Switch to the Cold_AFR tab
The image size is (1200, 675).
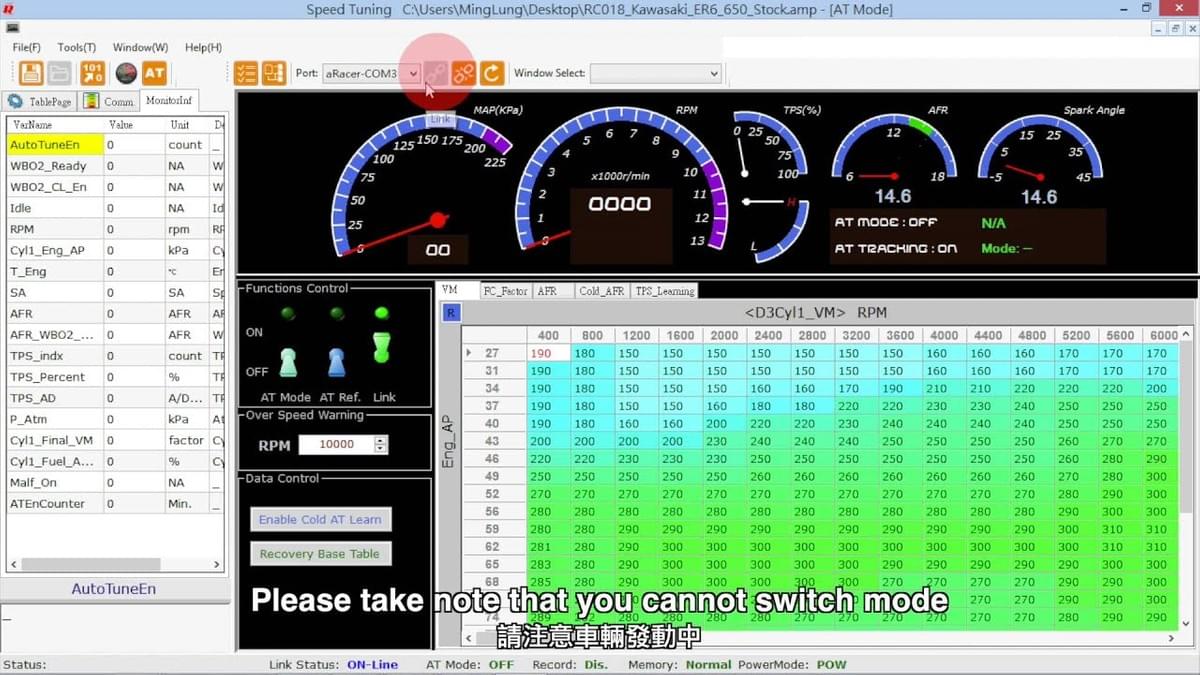[x=602, y=291]
